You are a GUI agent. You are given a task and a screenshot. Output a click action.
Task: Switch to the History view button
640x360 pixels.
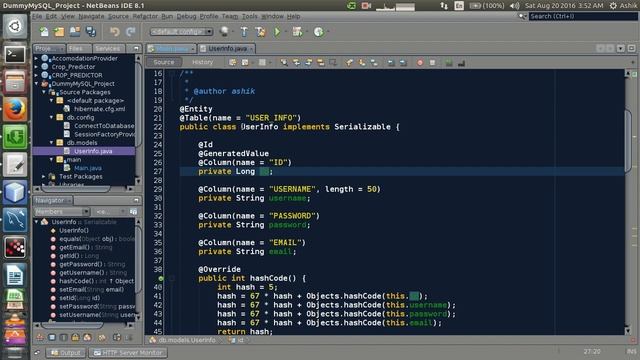point(202,62)
